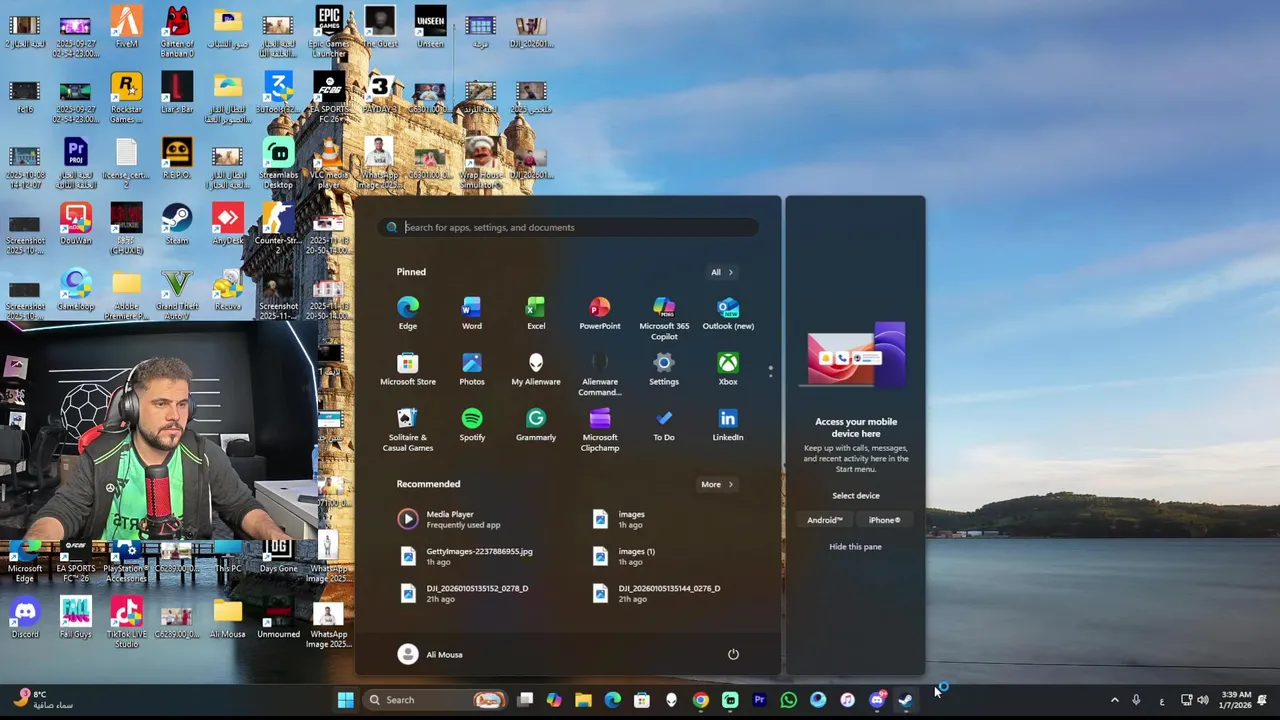Open volume control in system tray
The image size is (1280, 720).
click(1203, 700)
